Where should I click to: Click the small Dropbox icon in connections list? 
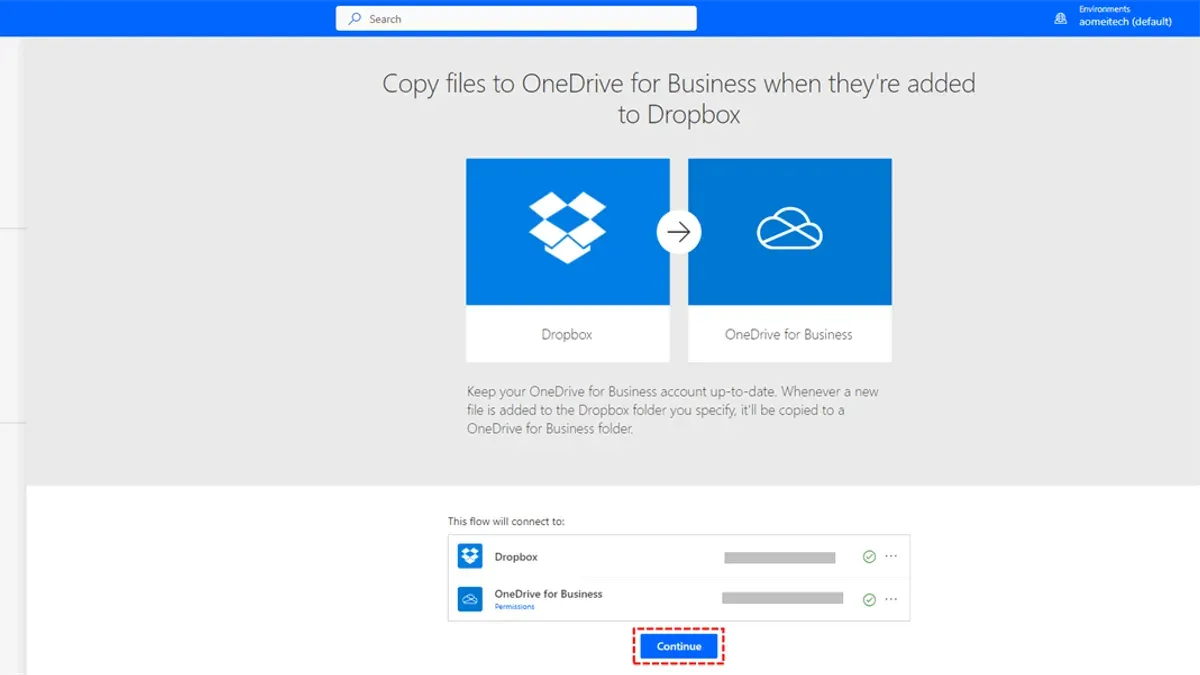coord(470,556)
